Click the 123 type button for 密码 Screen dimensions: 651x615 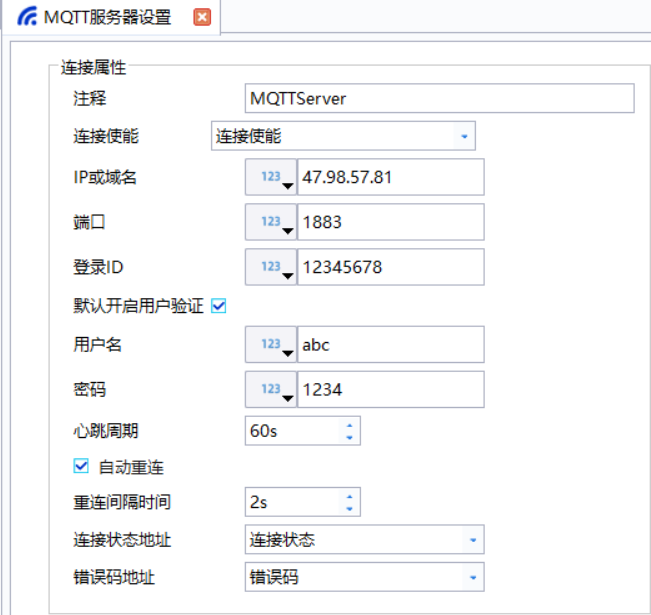pos(271,389)
